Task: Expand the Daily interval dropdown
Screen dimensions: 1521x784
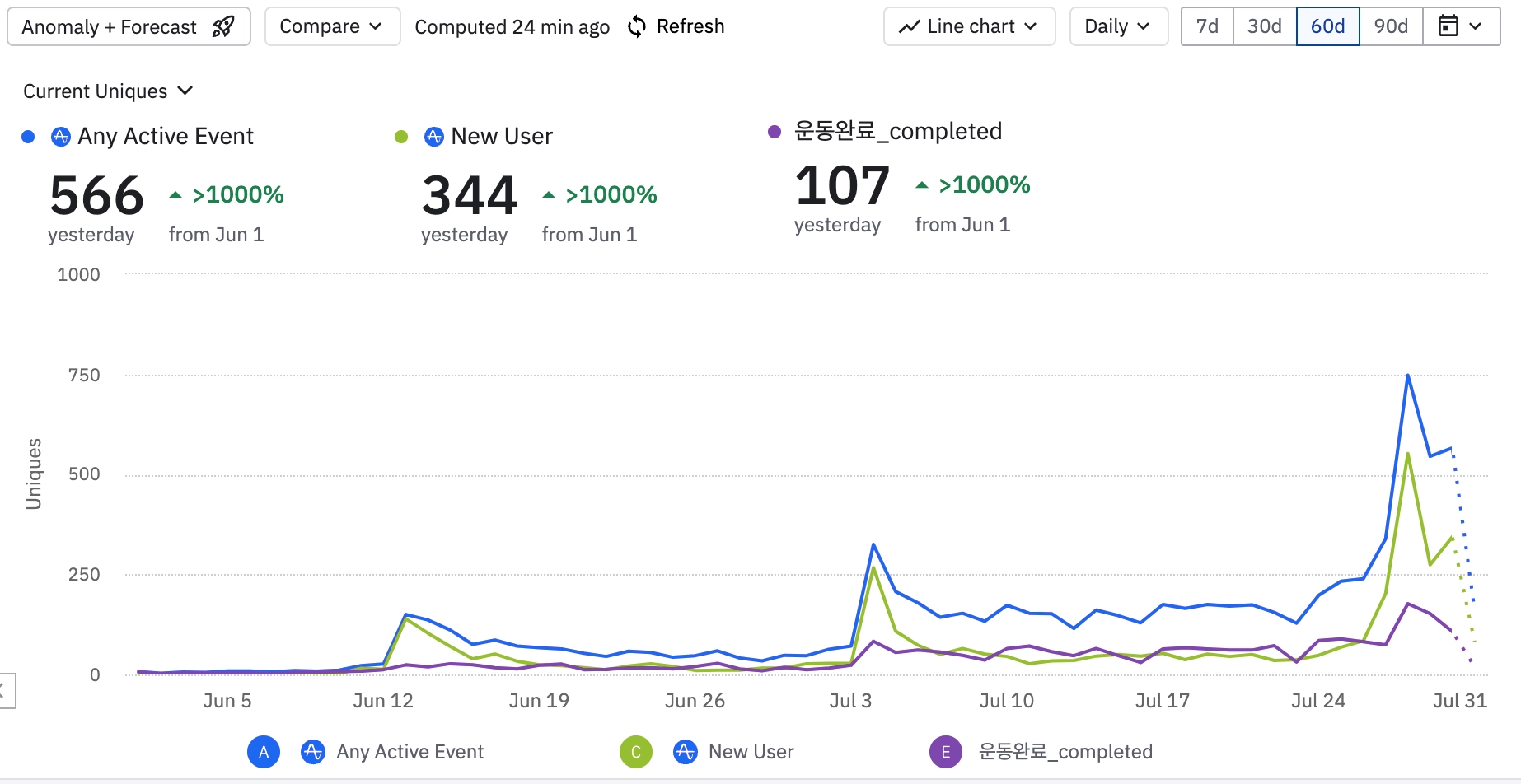Action: pyautogui.click(x=1118, y=26)
